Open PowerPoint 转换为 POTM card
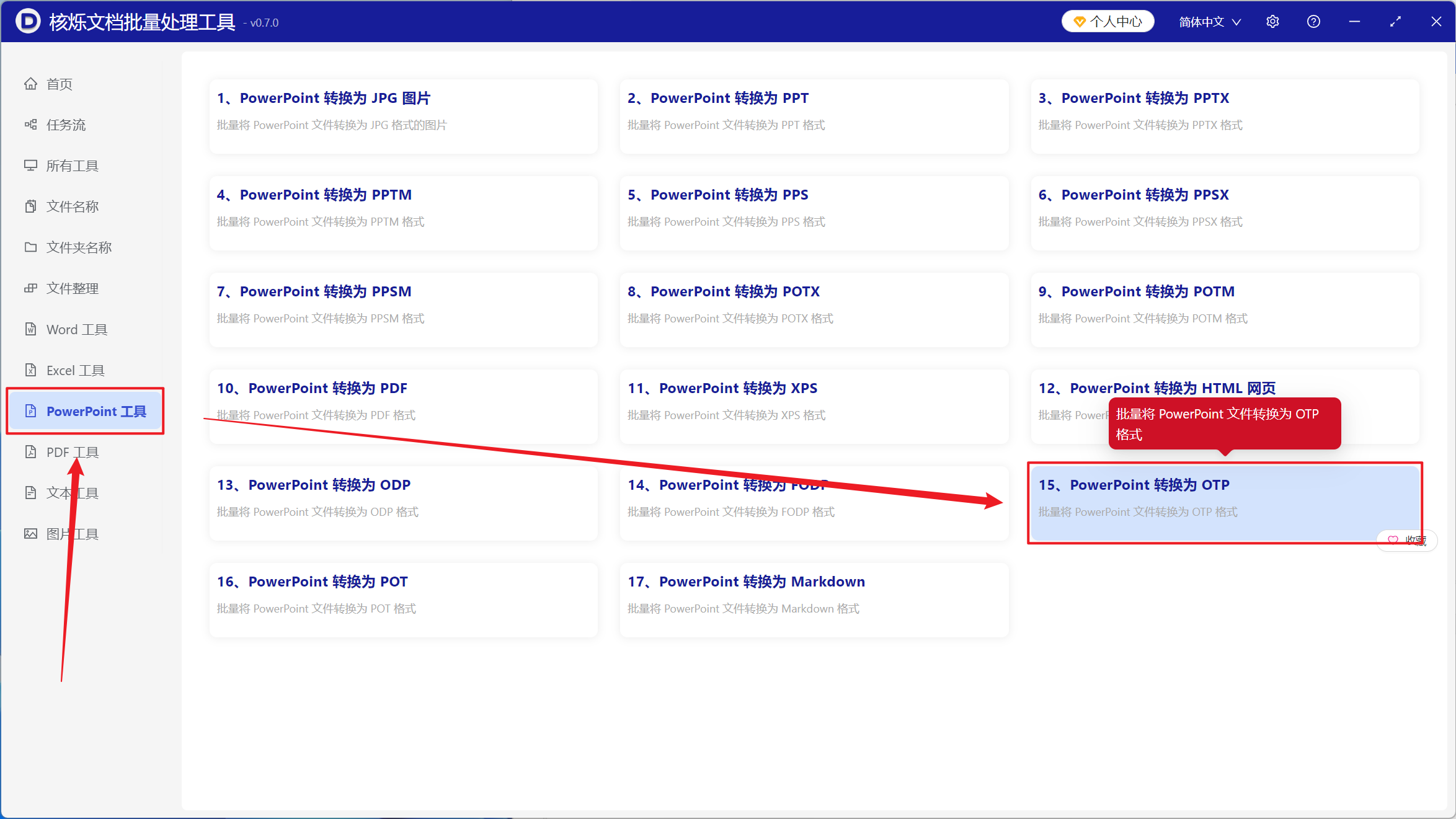This screenshot has height=819, width=1456. (x=1225, y=310)
